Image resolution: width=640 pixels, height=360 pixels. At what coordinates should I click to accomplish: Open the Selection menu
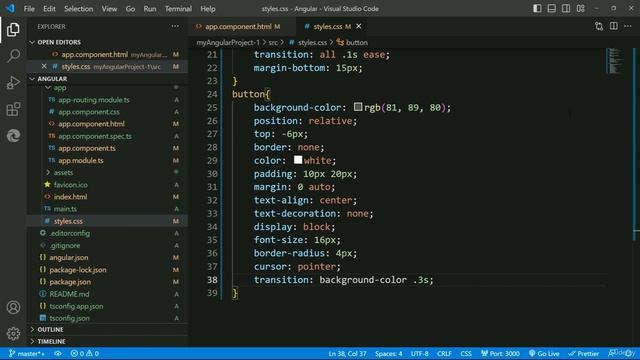(78, 9)
